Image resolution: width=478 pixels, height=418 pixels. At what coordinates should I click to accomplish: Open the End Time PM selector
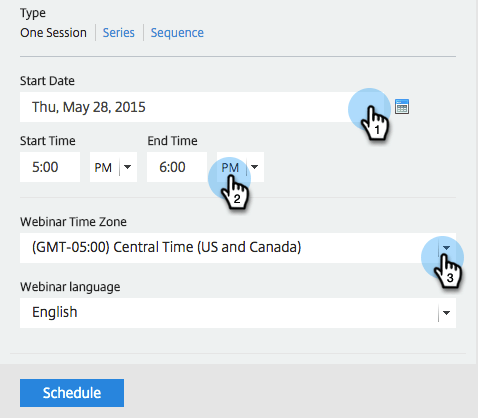(x=240, y=167)
